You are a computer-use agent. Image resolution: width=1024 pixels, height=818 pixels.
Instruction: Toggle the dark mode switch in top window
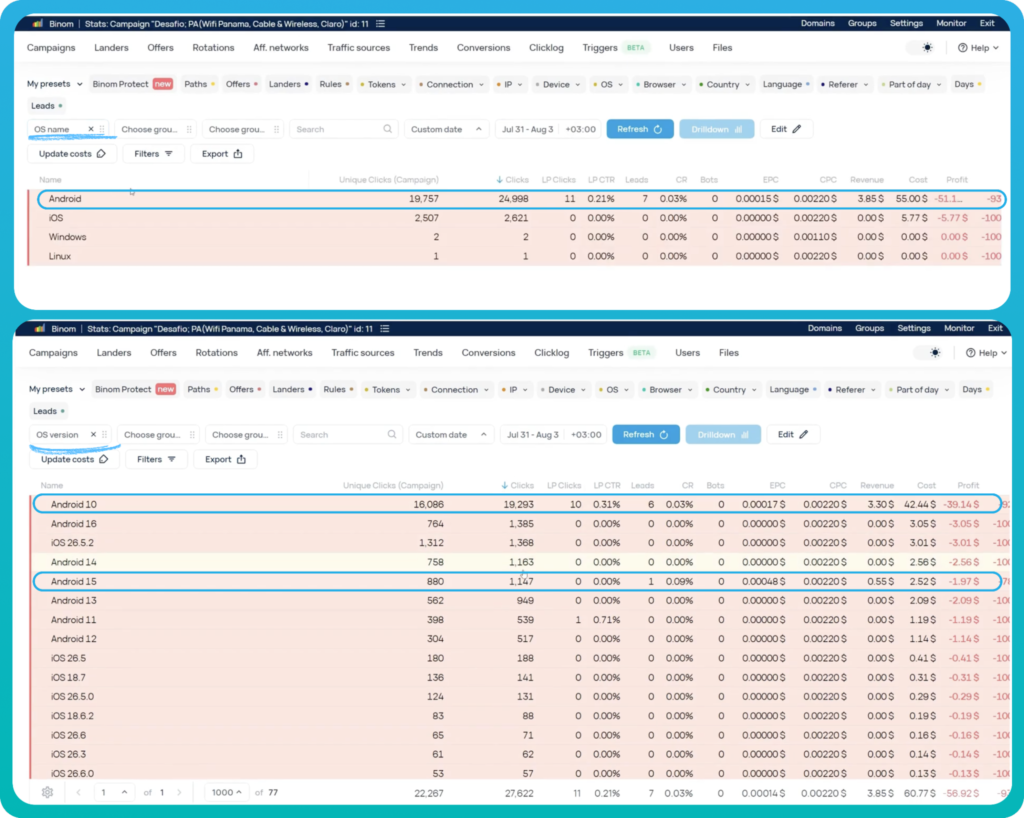point(922,48)
